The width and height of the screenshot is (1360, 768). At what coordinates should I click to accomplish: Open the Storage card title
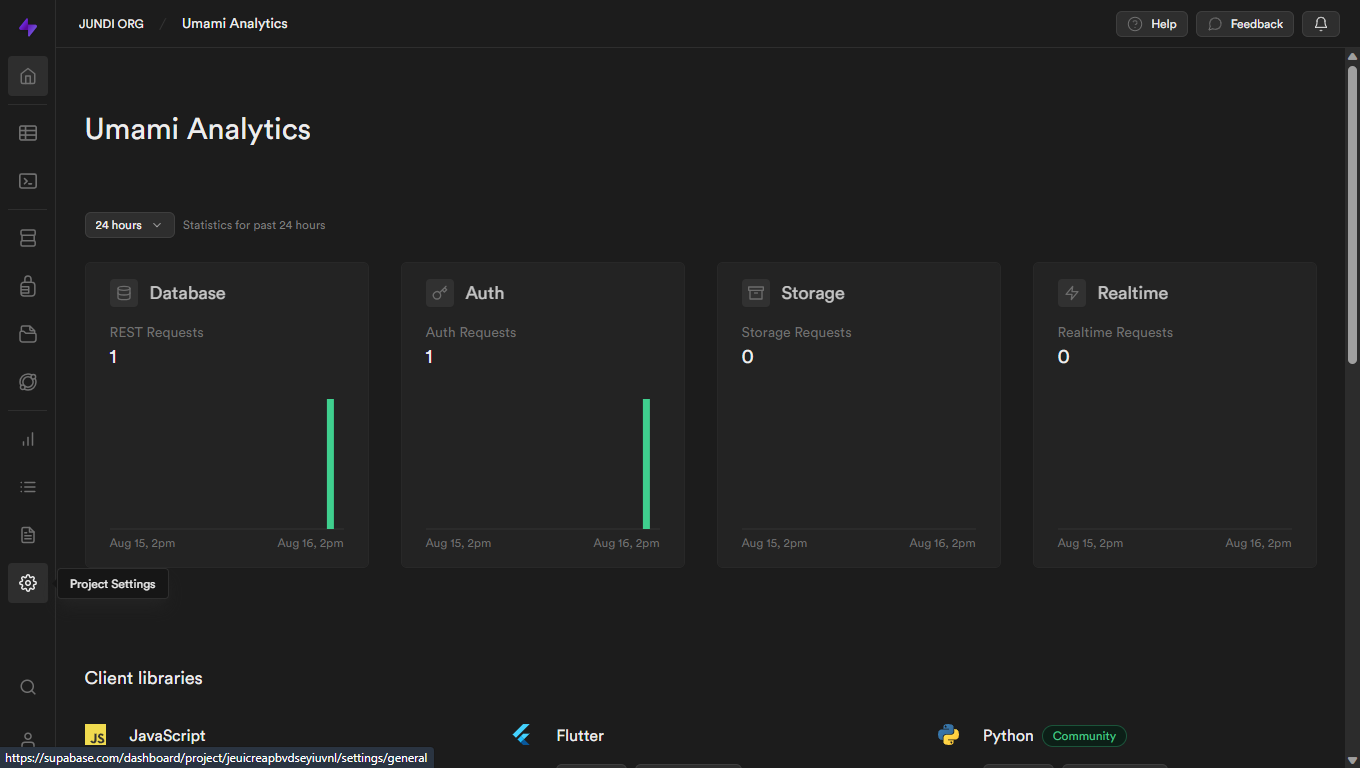tap(813, 293)
